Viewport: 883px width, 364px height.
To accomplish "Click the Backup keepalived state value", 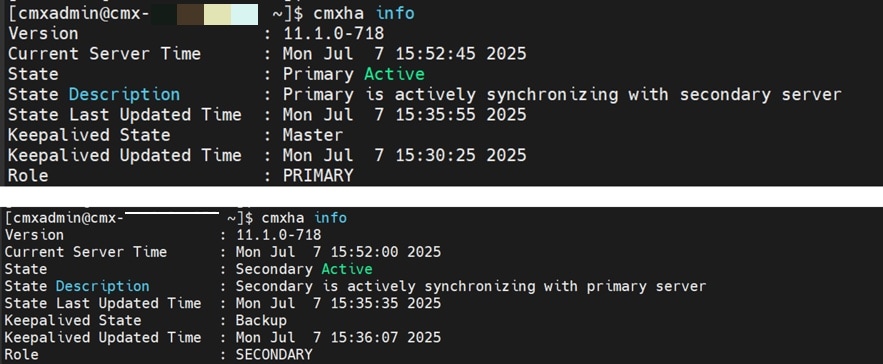I will point(261,321).
